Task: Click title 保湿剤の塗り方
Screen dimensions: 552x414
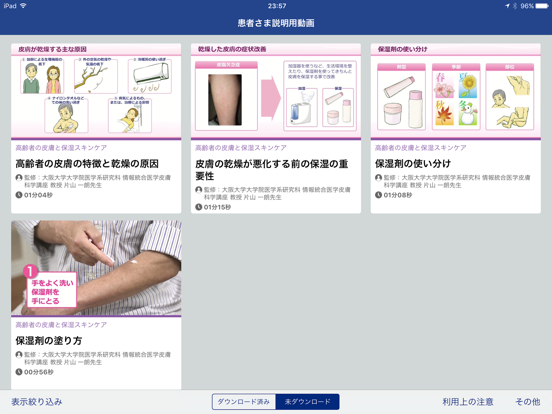Action: 49,340
